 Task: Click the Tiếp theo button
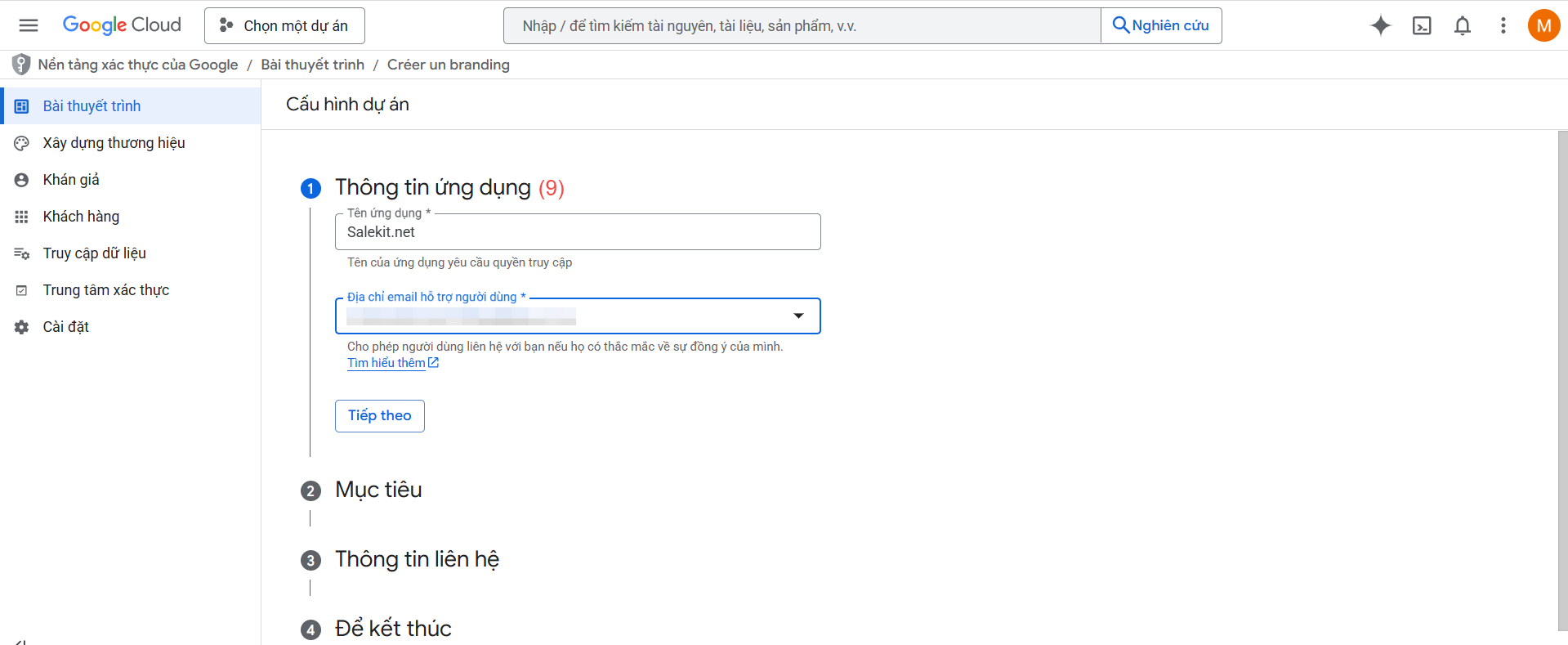pyautogui.click(x=380, y=415)
